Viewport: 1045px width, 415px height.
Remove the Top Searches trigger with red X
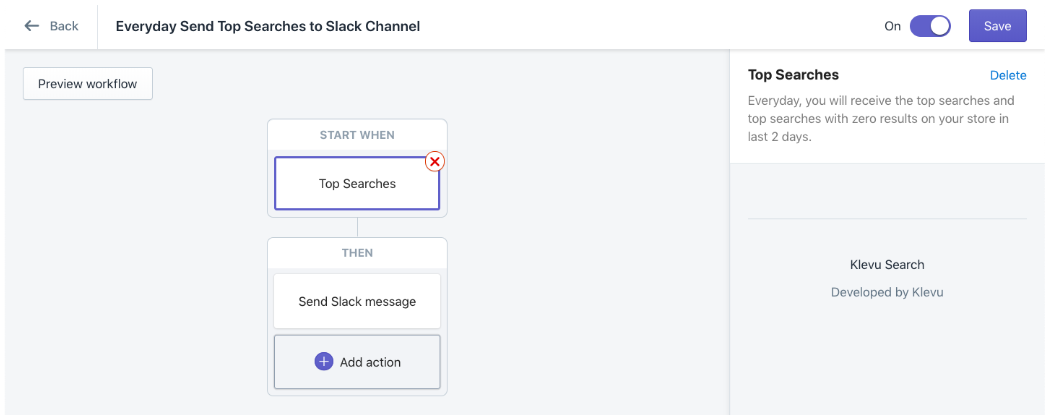(435, 161)
